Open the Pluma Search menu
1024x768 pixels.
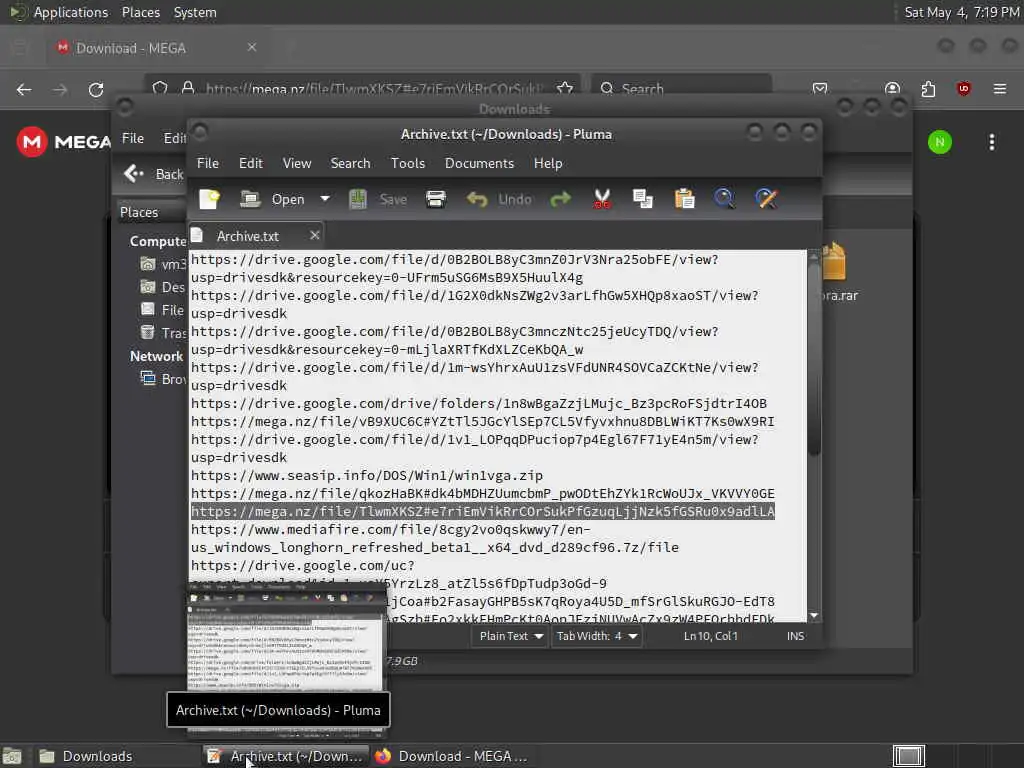click(350, 163)
